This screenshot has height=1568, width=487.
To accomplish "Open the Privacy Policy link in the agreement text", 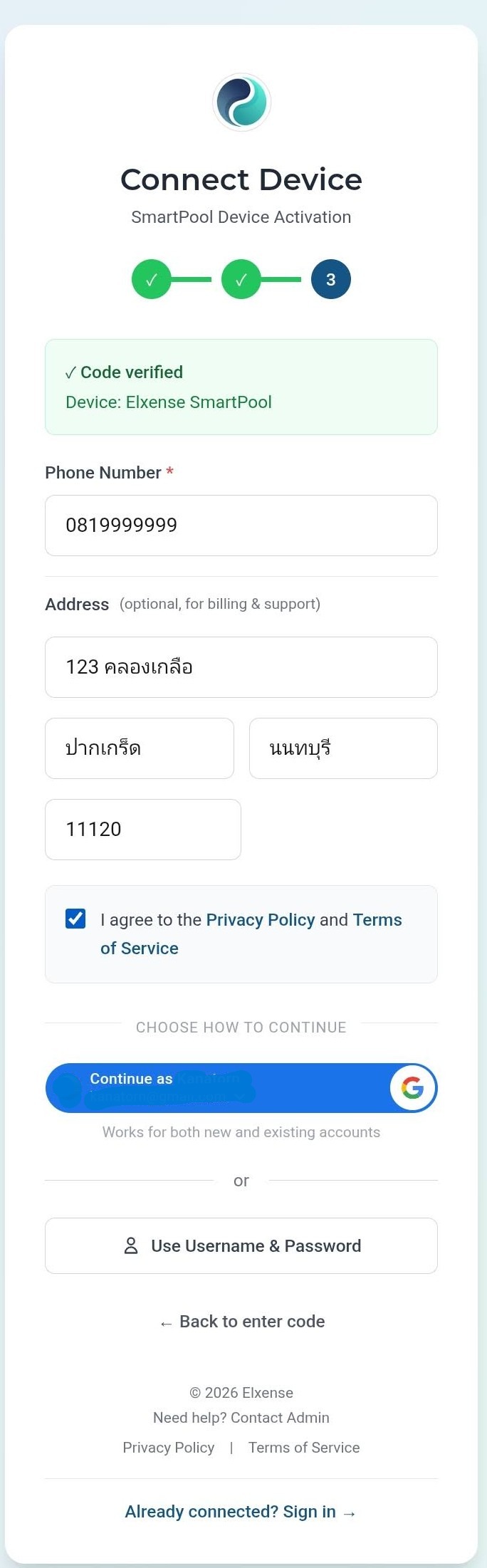I will click(x=260, y=919).
